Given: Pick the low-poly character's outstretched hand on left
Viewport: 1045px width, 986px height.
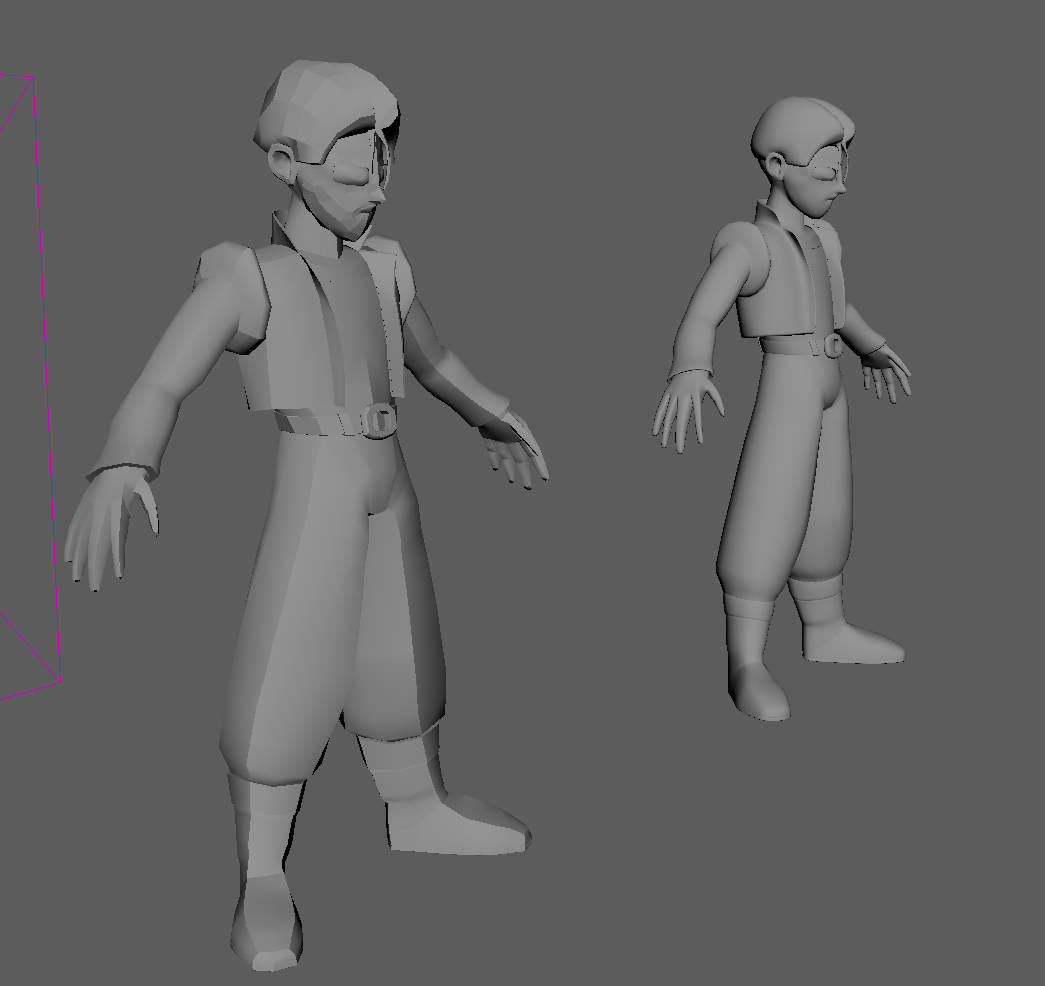Looking at the screenshot, I should 108,528.
